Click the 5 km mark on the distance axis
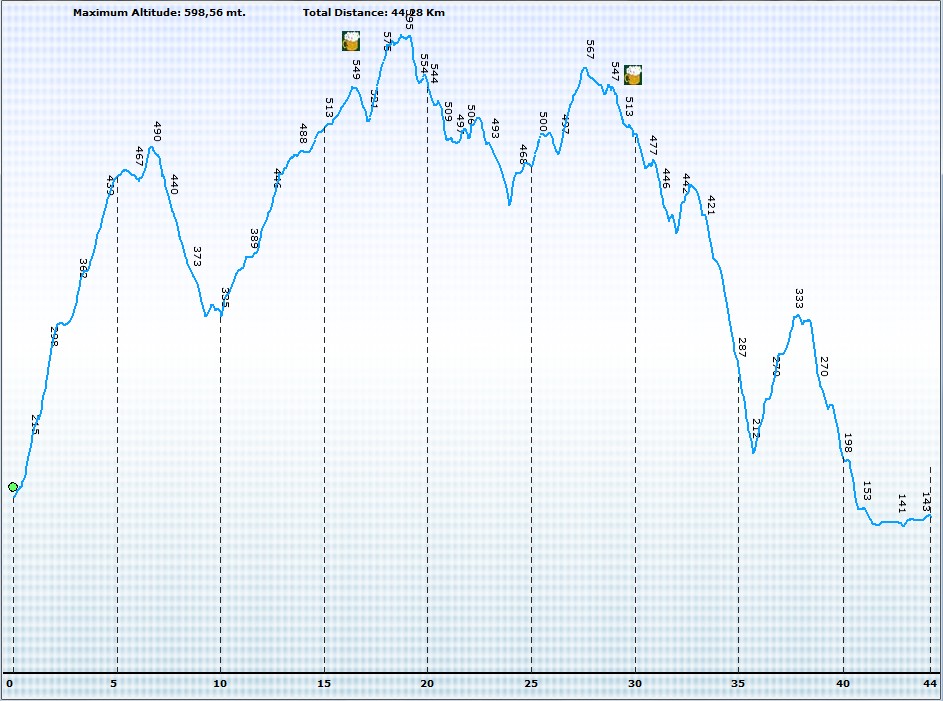 click(x=114, y=684)
